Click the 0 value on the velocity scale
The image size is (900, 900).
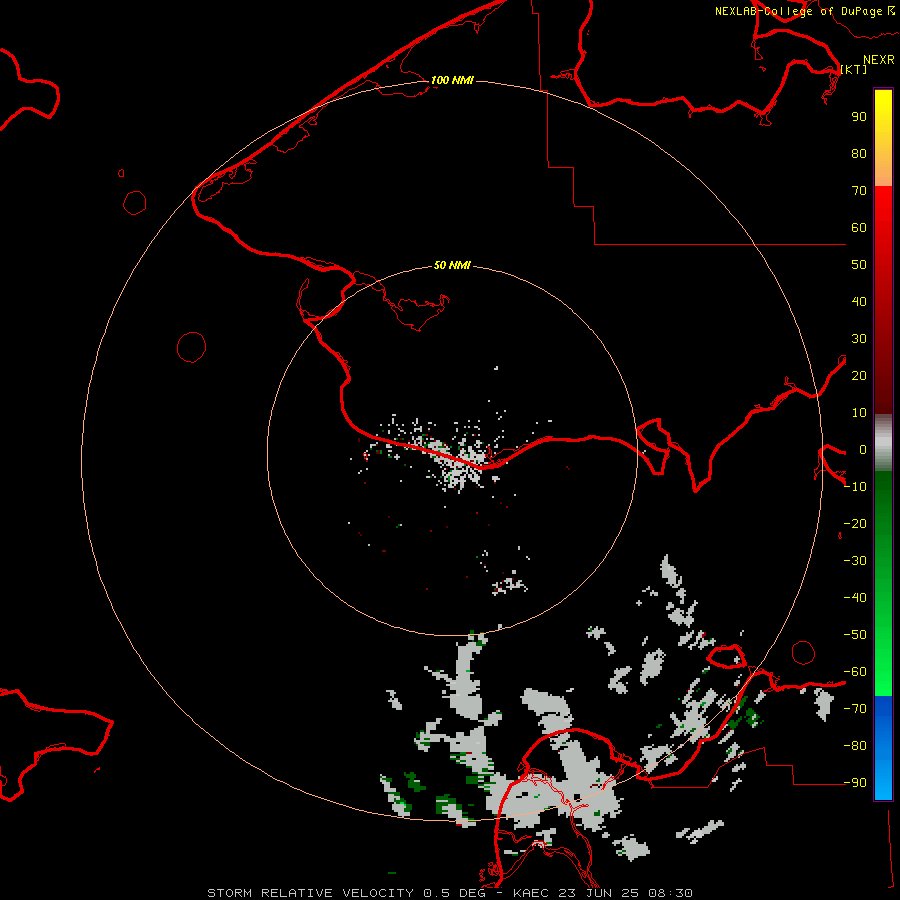pos(863,450)
